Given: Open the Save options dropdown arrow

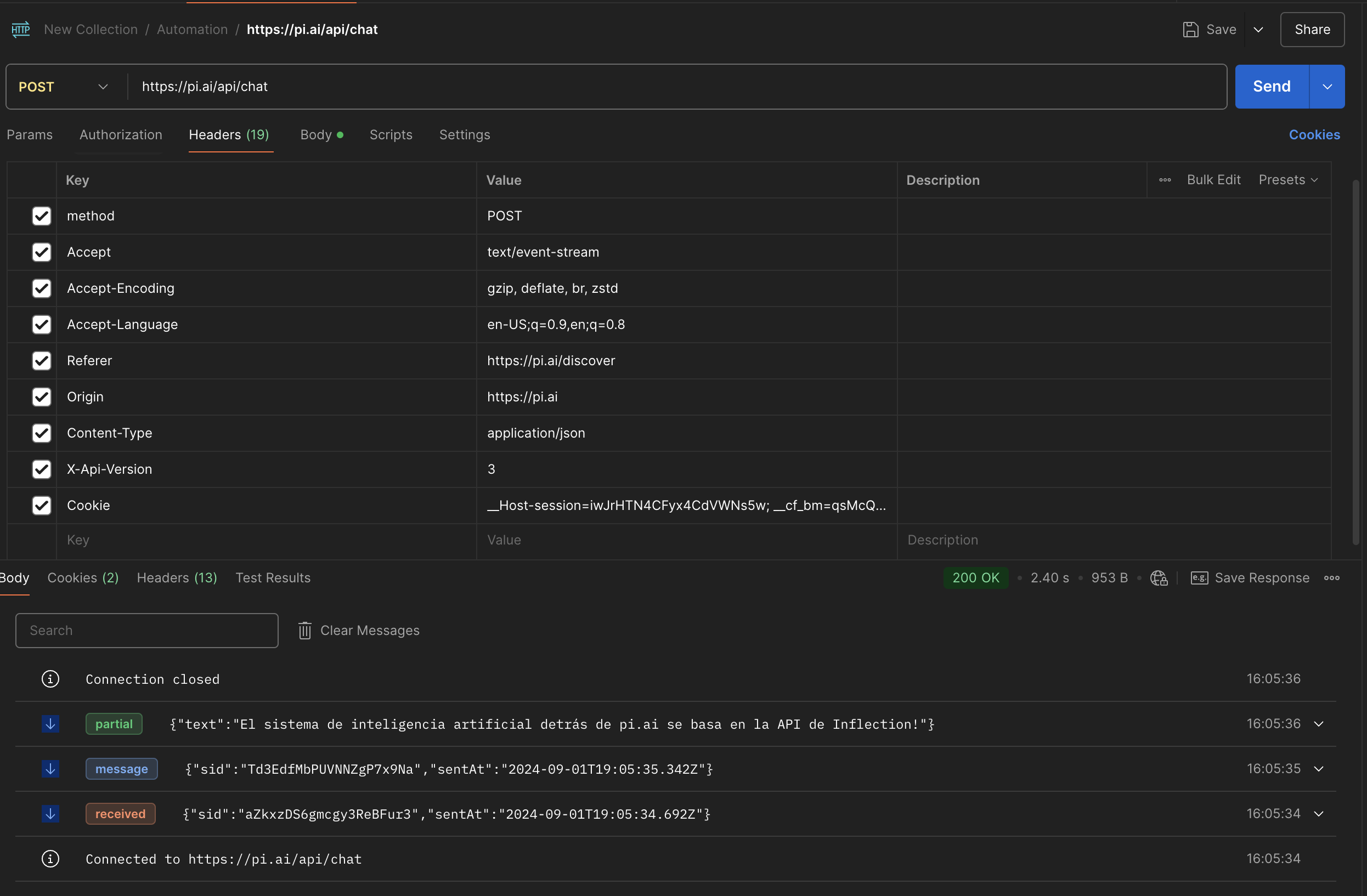Looking at the screenshot, I should (1258, 29).
